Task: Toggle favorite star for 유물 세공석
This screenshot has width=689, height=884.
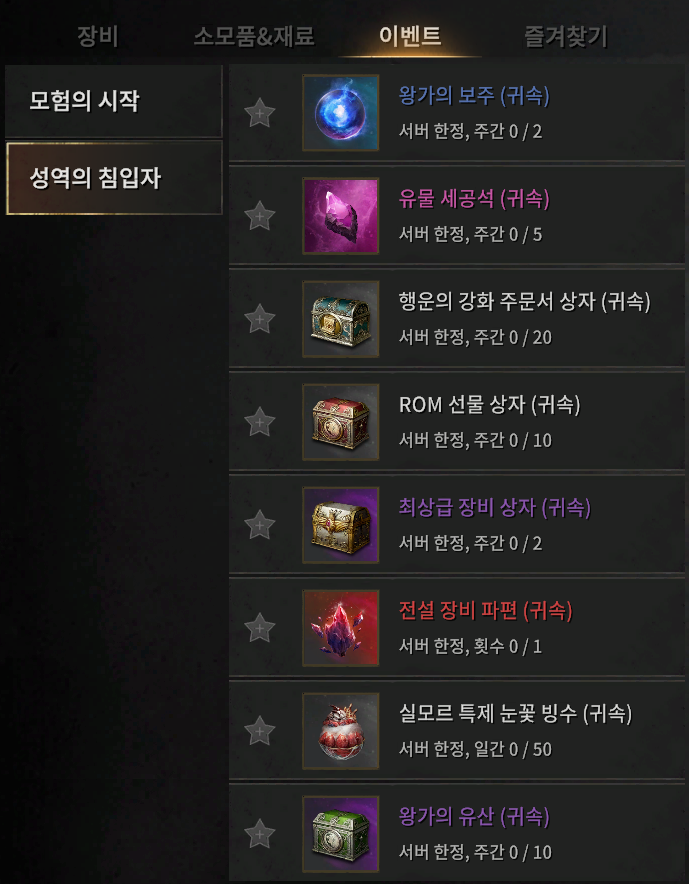Action: (x=260, y=216)
